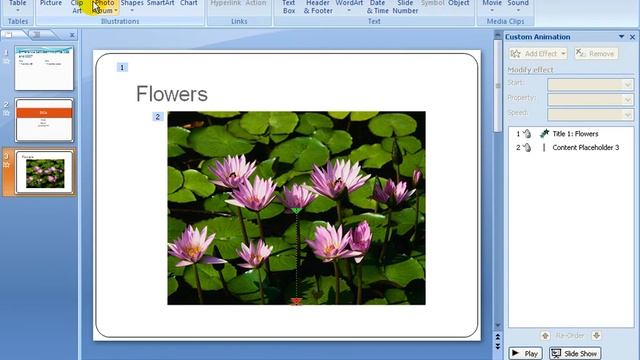Select the water lilies picture
The height and width of the screenshot is (360, 640).
pyautogui.click(x=296, y=208)
